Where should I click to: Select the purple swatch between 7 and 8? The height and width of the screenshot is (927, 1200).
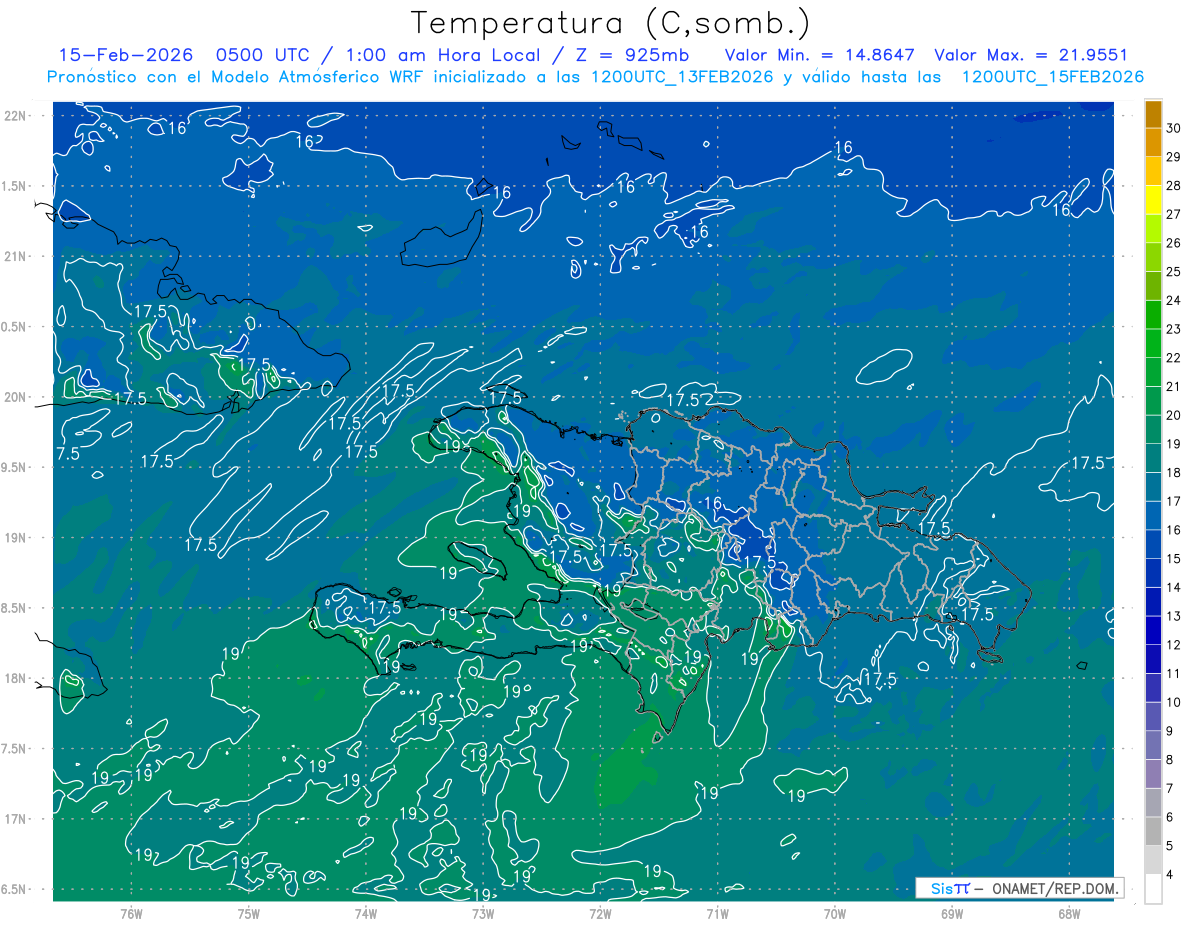click(x=1153, y=773)
